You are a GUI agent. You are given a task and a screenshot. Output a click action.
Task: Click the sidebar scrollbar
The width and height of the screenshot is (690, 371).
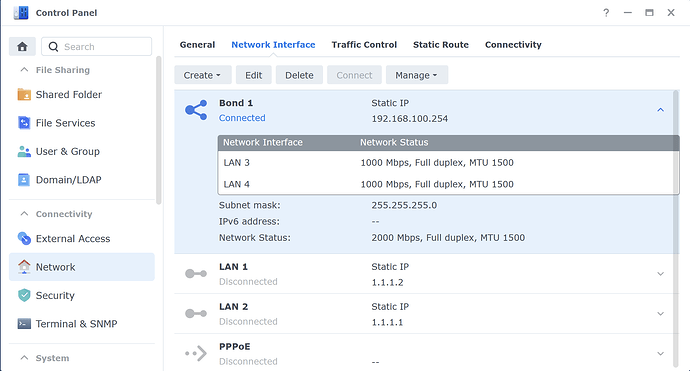pos(159,130)
